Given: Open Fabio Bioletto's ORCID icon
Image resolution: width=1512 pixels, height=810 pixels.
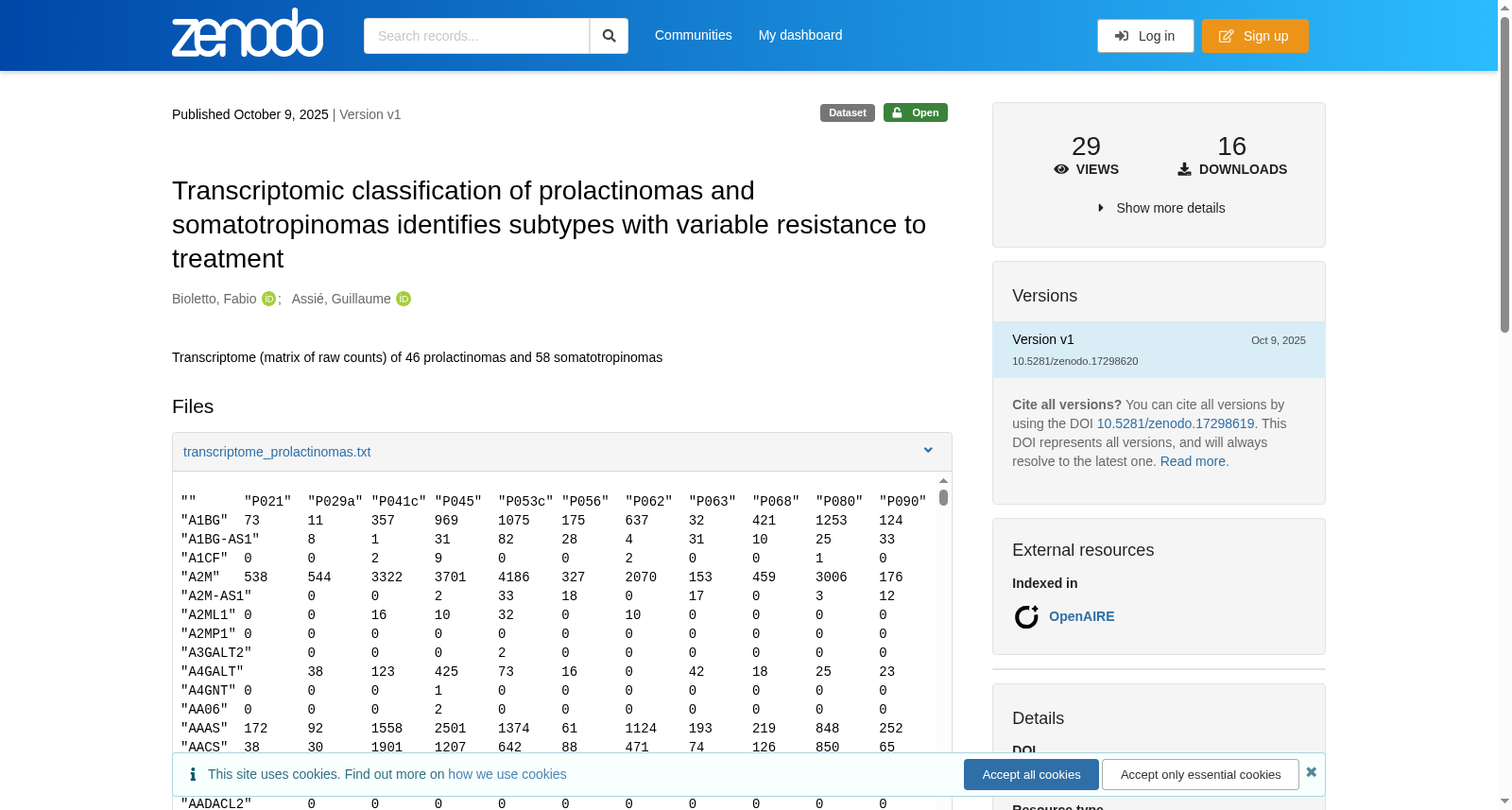Looking at the screenshot, I should click(x=269, y=299).
